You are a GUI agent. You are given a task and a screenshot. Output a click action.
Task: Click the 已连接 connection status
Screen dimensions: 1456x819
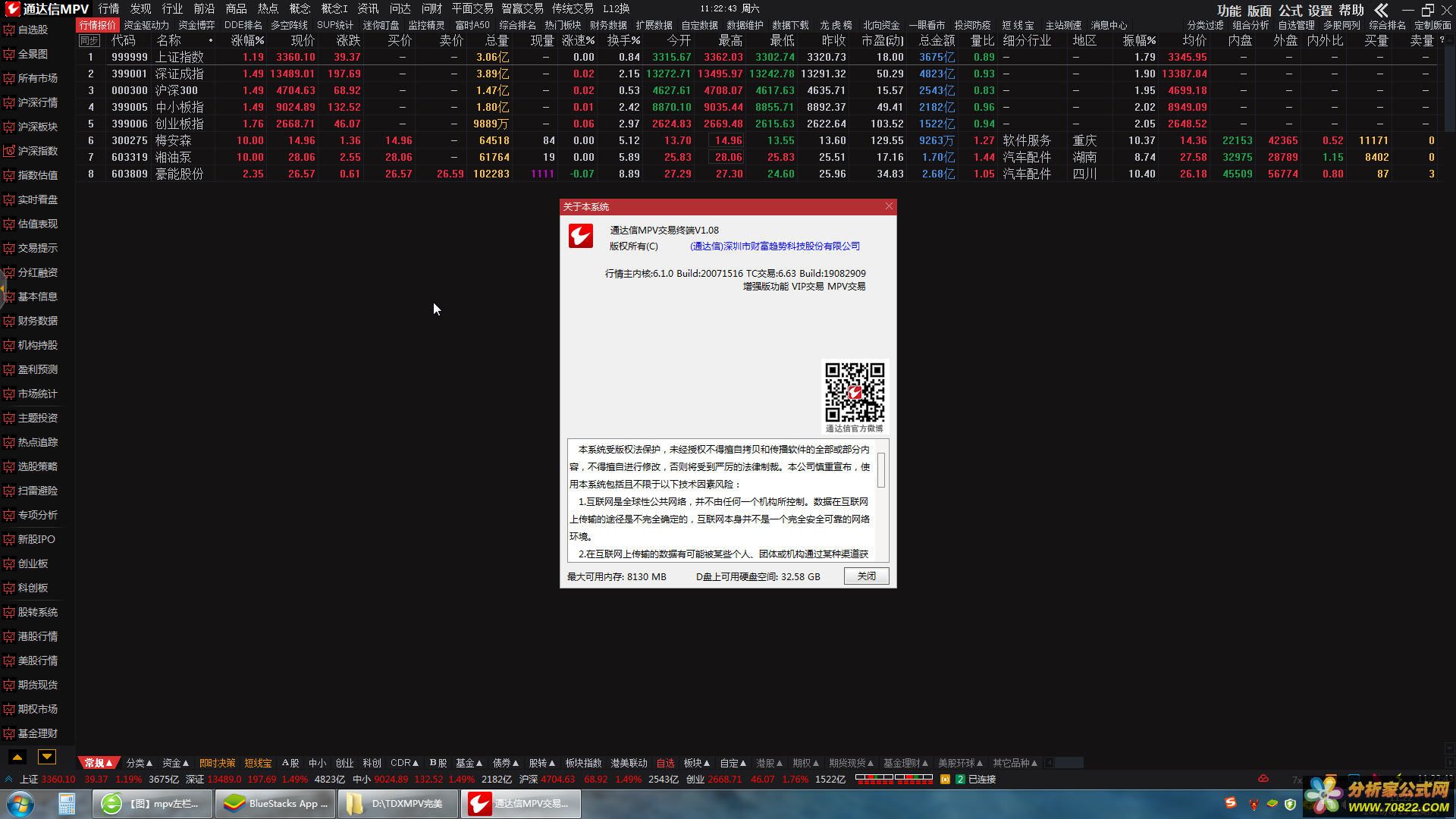pyautogui.click(x=981, y=780)
